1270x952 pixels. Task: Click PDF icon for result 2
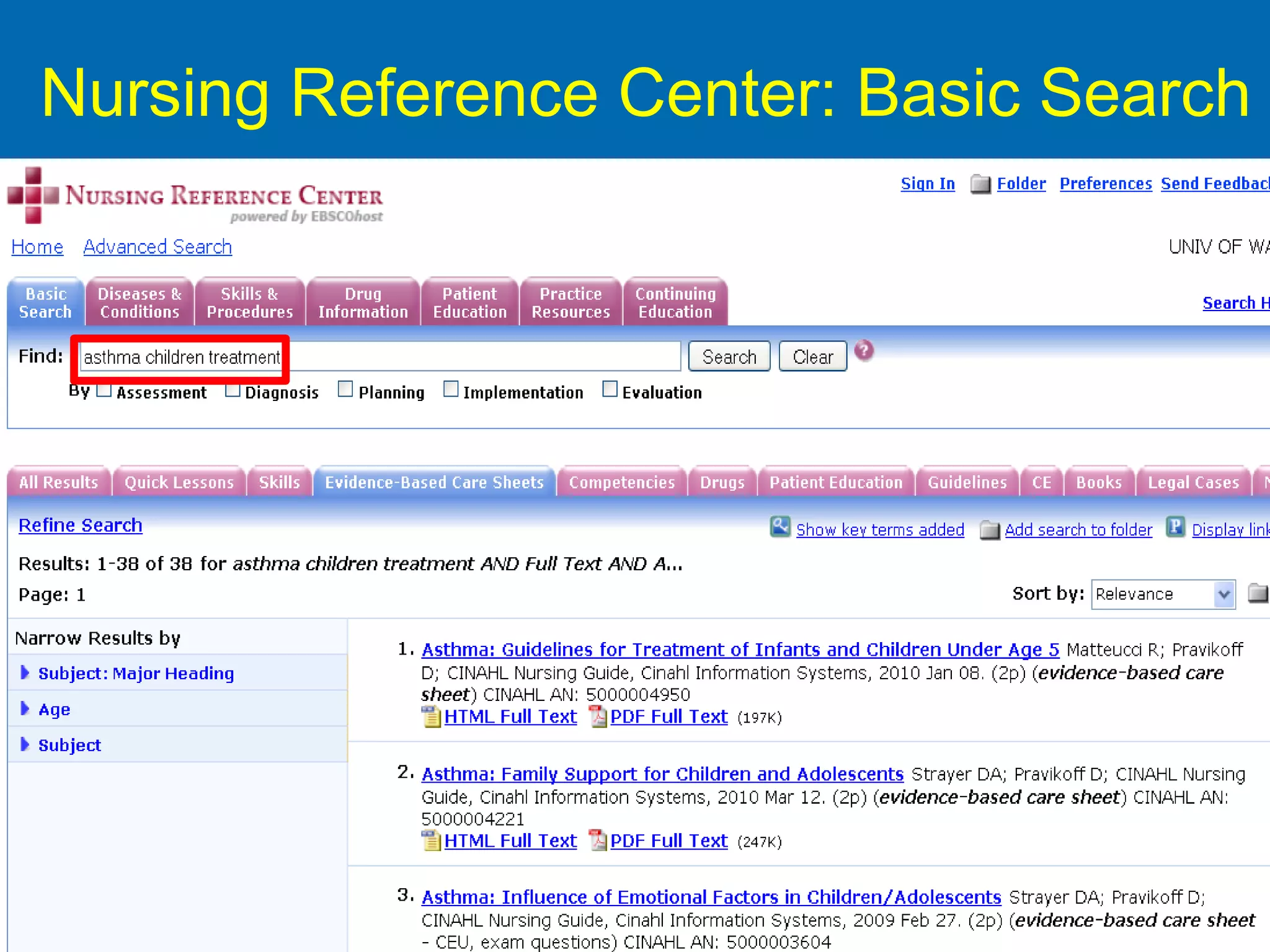598,841
